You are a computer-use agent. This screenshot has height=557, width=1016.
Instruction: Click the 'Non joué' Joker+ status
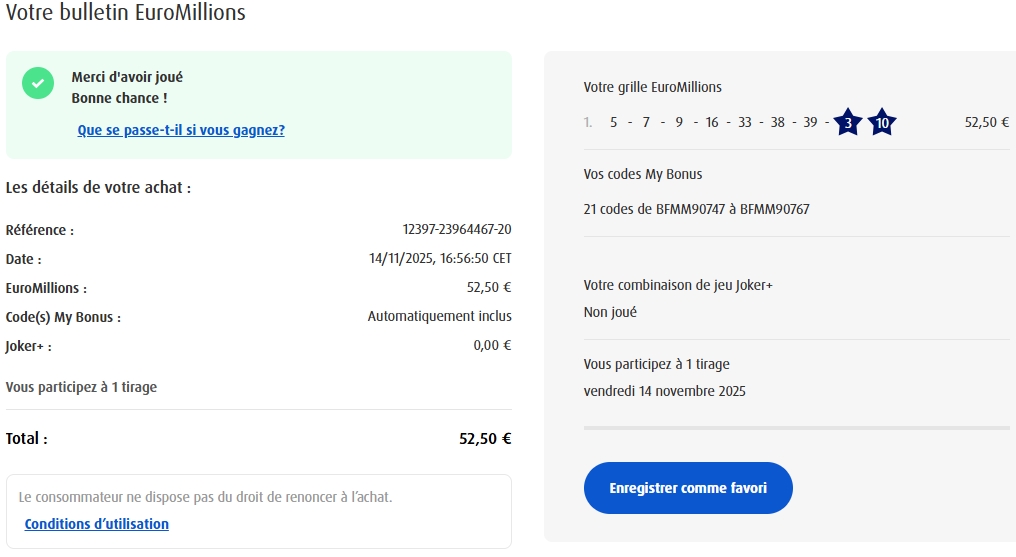coord(610,312)
